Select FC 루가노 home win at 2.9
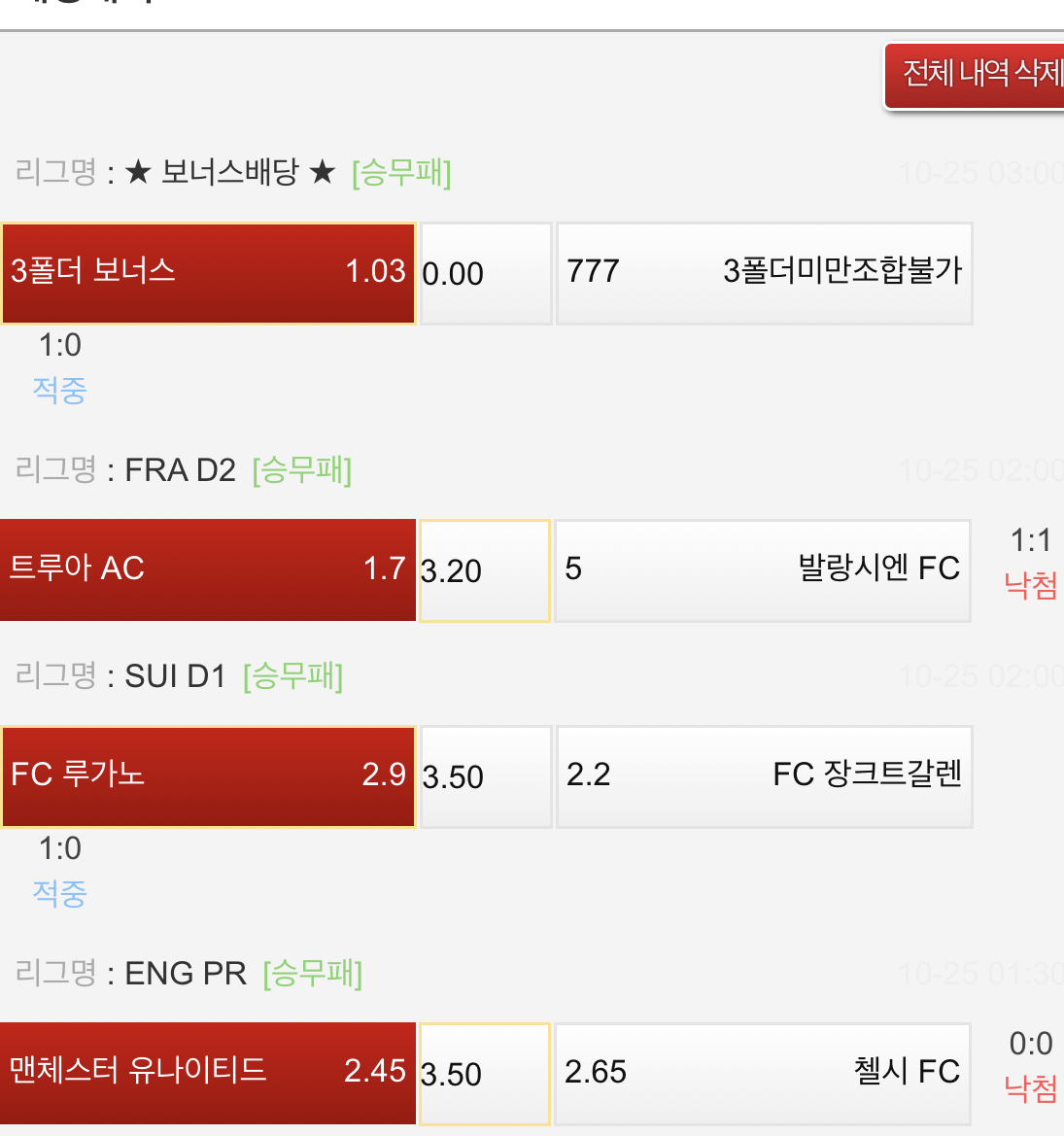The height and width of the screenshot is (1136, 1064). [208, 776]
